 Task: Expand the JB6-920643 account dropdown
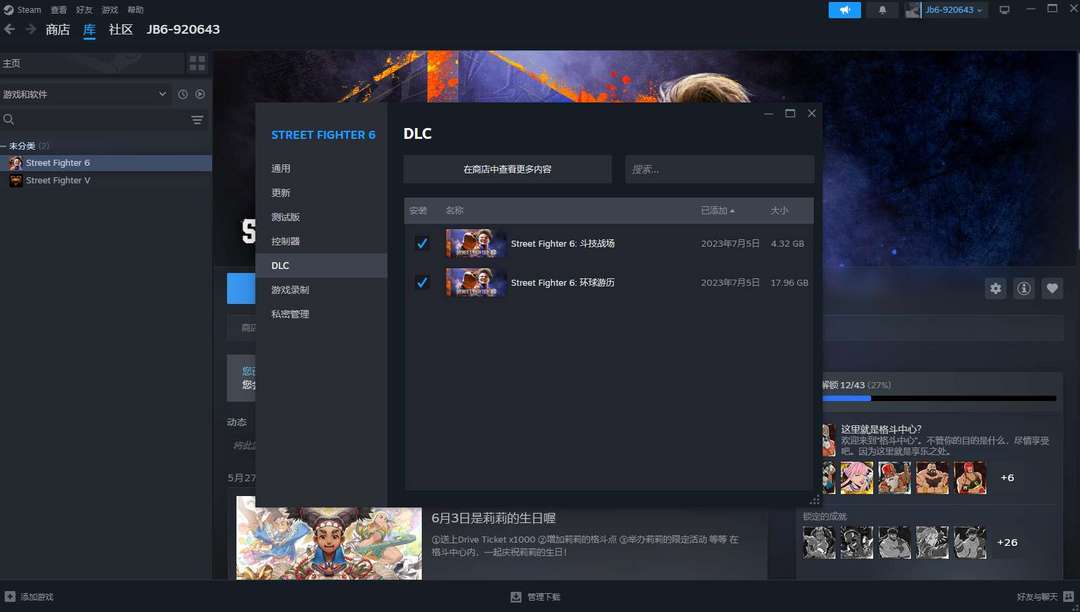pyautogui.click(x=946, y=10)
